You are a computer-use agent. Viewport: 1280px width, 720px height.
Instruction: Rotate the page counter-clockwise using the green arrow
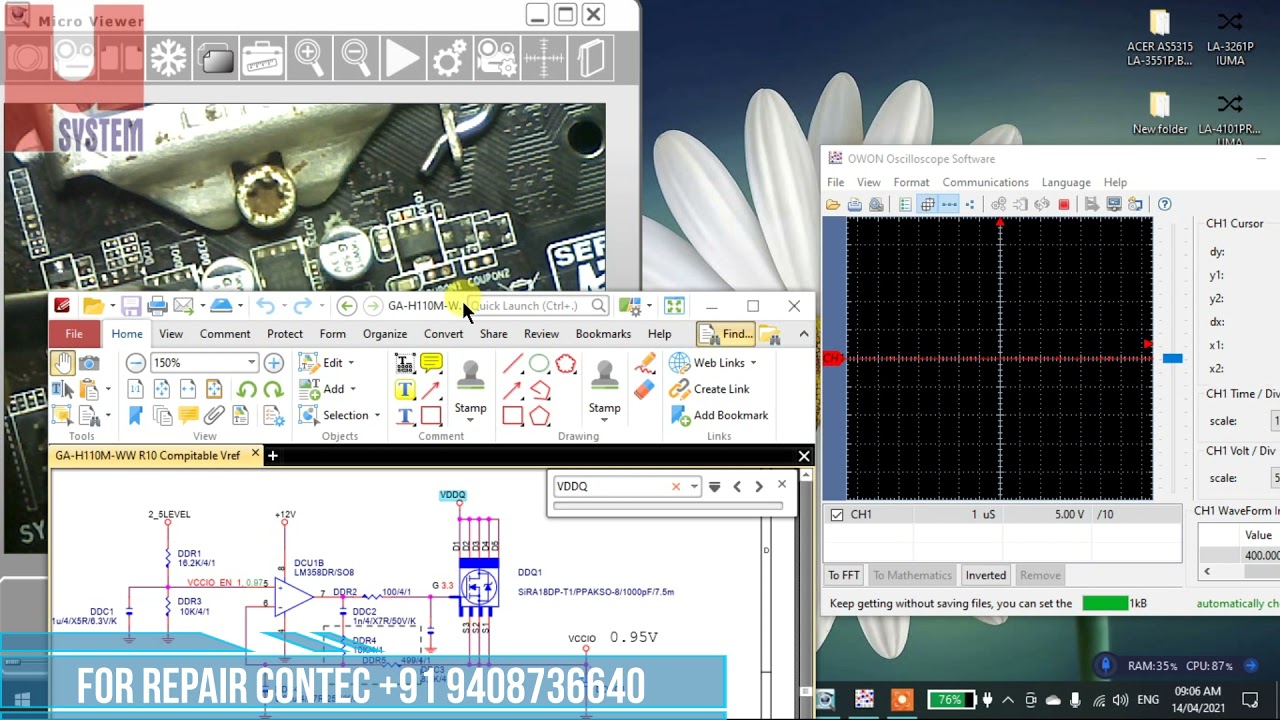pyautogui.click(x=247, y=389)
